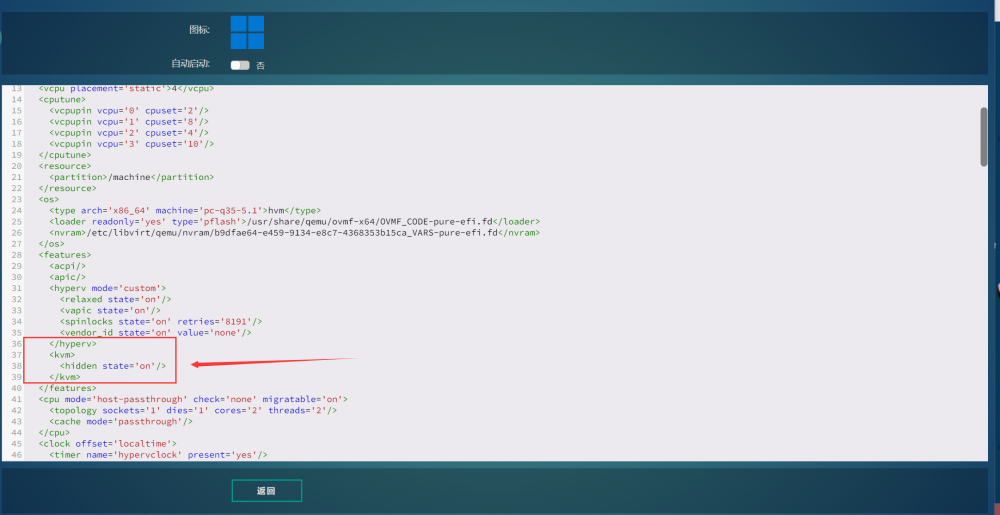This screenshot has height=515, width=1000.
Task: Click the <kvm> opening tag line
Action: point(62,354)
